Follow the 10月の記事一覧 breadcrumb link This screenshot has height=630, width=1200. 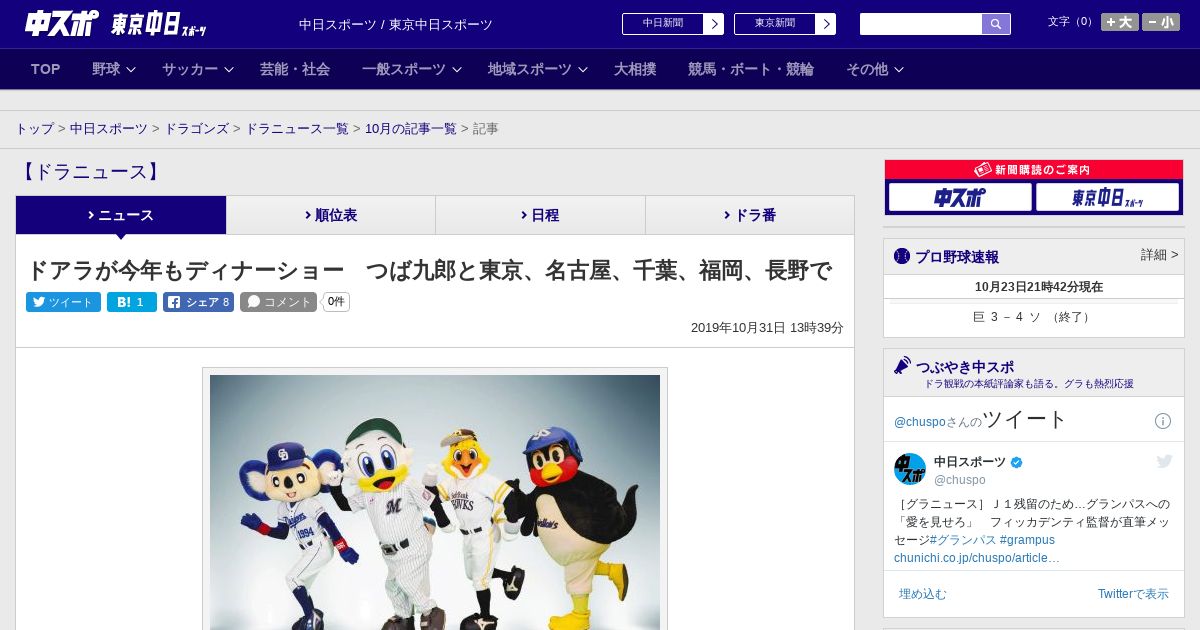click(411, 129)
